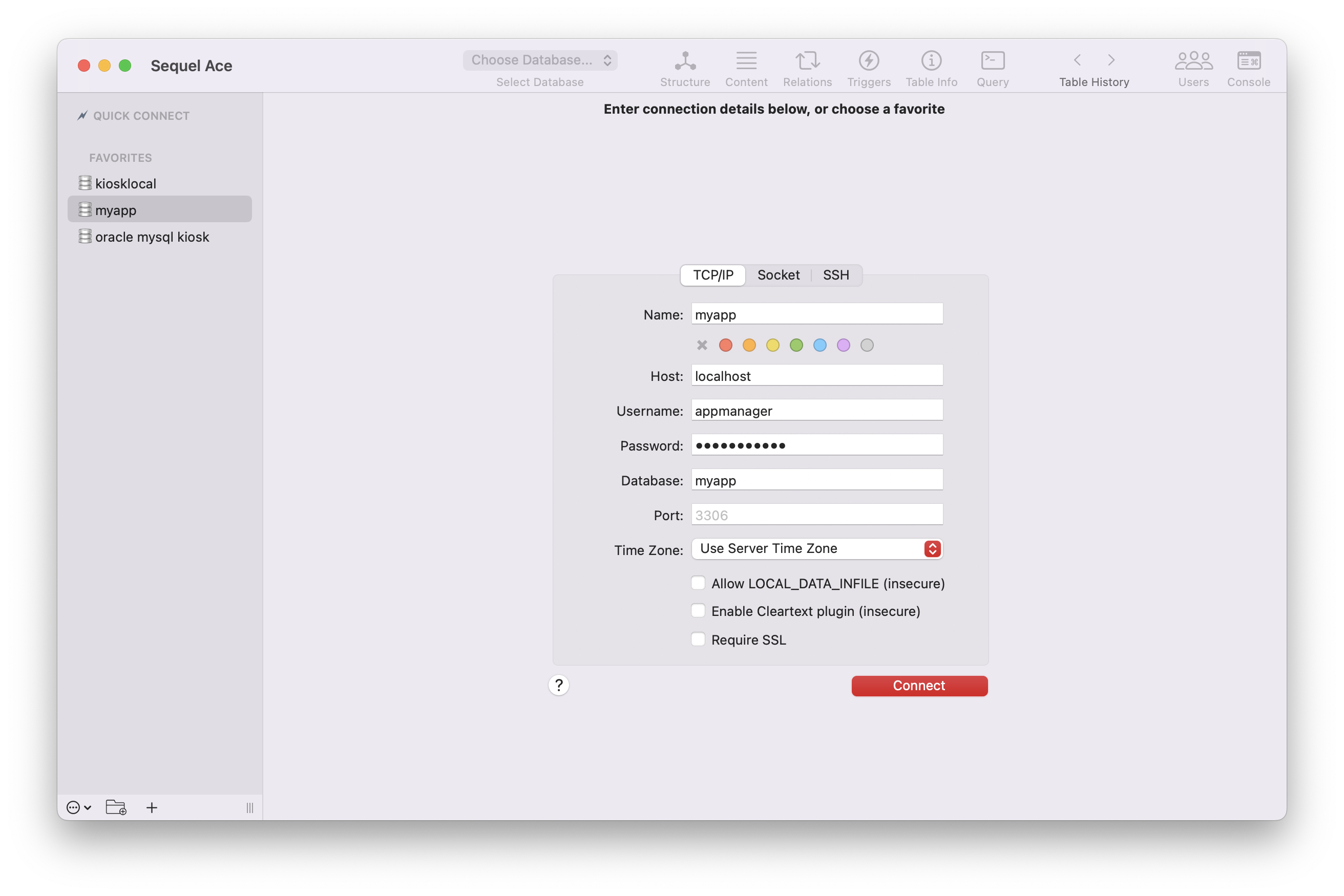
Task: Click the Name input field
Action: click(817, 314)
